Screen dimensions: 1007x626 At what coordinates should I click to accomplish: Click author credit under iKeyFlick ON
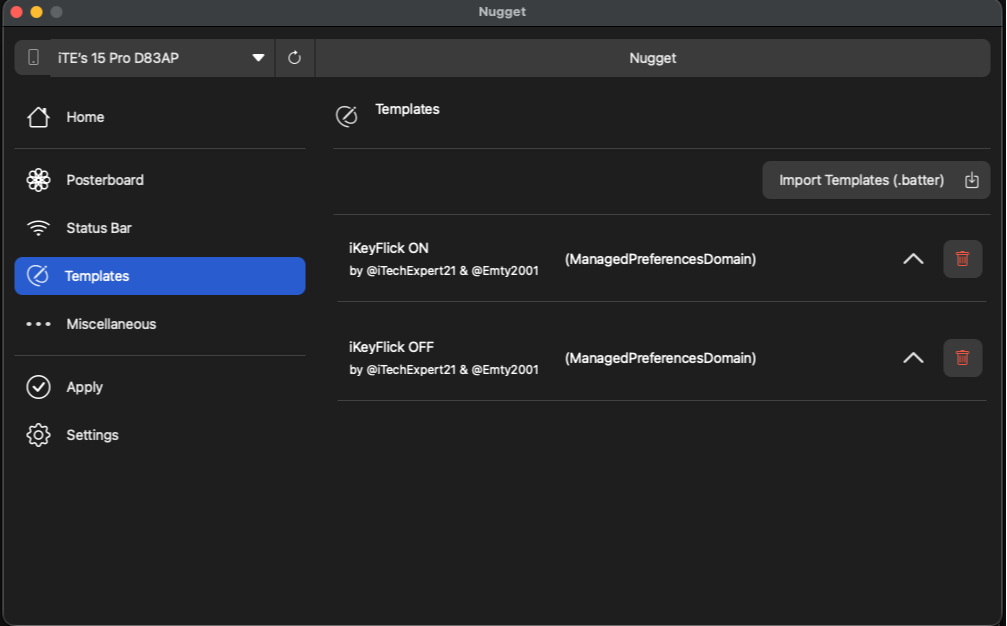[x=444, y=271]
